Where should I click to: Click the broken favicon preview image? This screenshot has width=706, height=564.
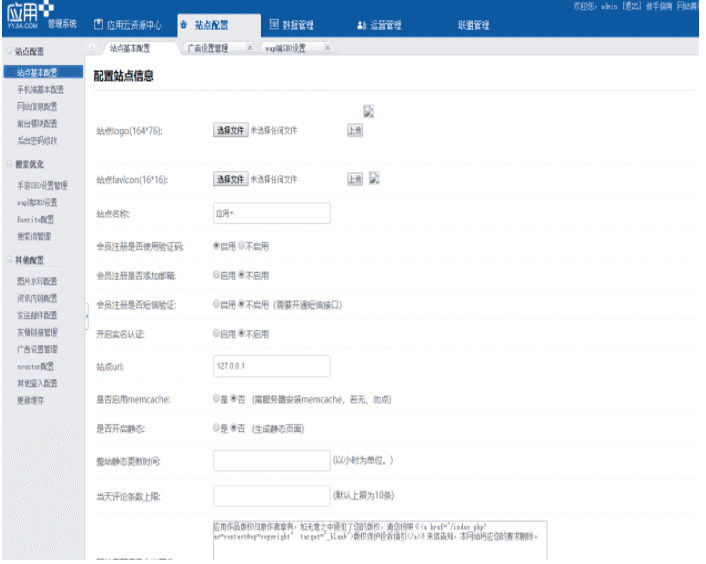(x=374, y=178)
